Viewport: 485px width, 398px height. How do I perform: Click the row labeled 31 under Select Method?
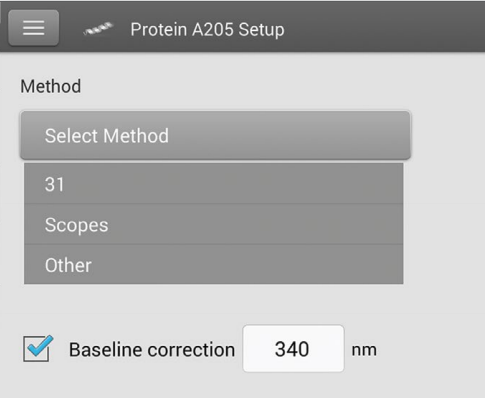pos(214,183)
